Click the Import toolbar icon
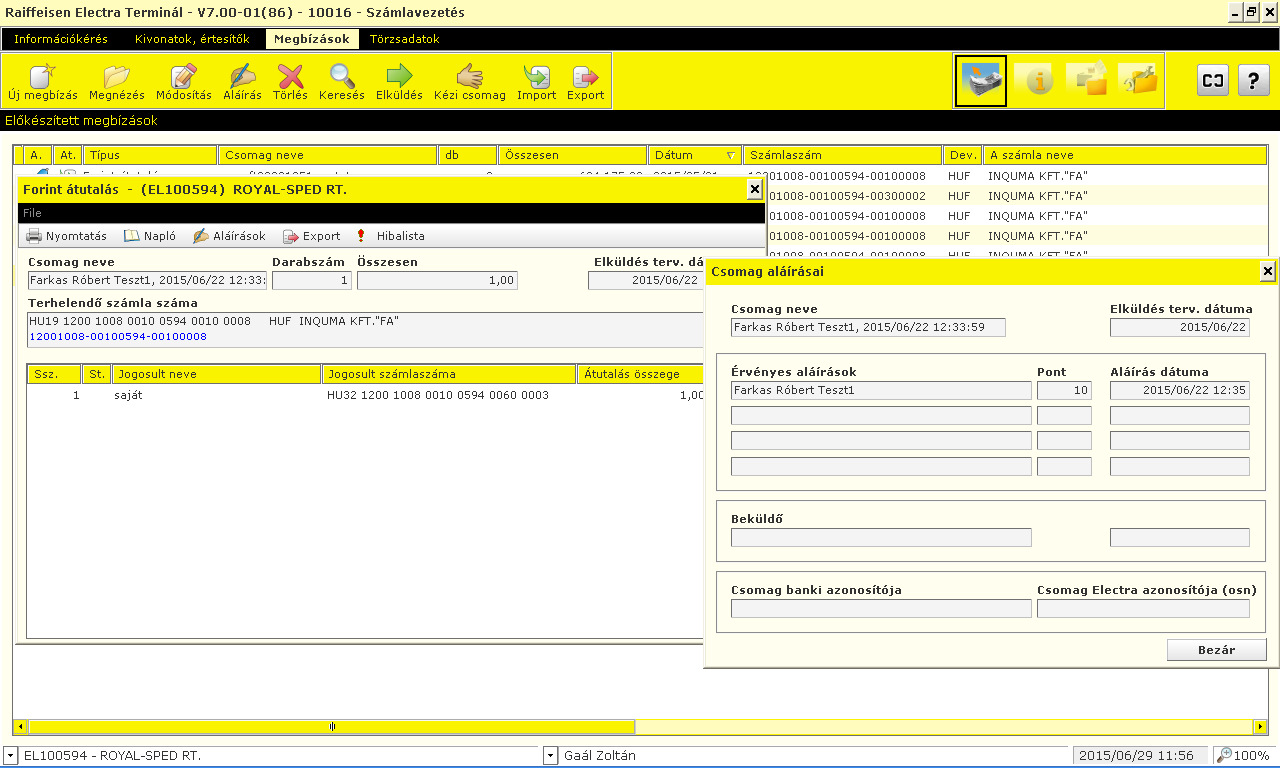The height and width of the screenshot is (768, 1280). pos(537,82)
